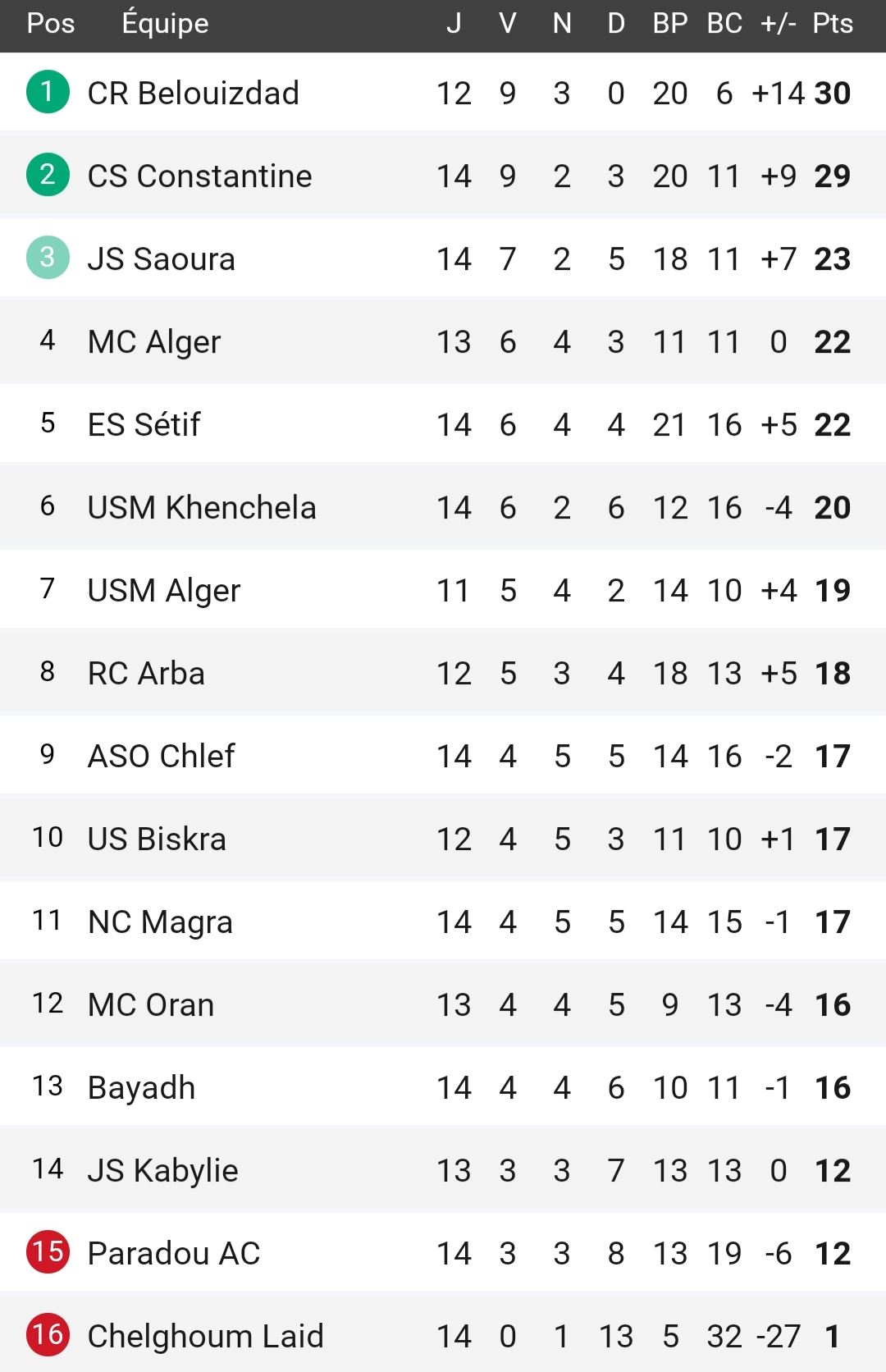Select the JS Kabylie team name
886x1372 pixels.
click(163, 1171)
